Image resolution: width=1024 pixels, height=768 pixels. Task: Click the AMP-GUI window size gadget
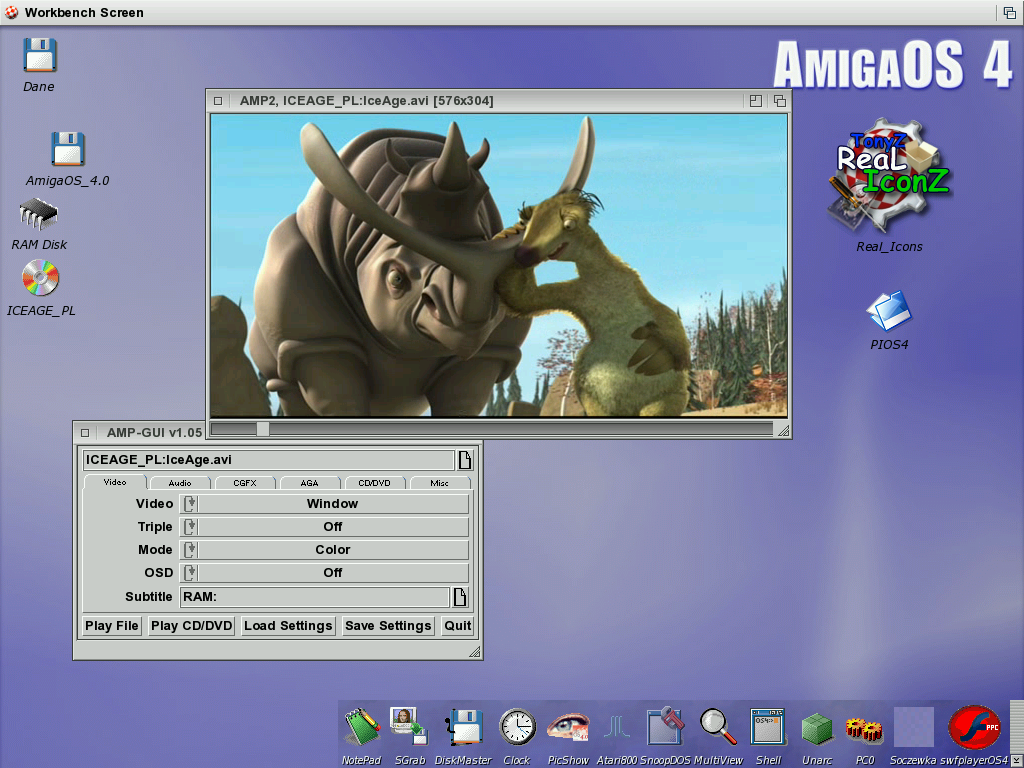[x=475, y=651]
